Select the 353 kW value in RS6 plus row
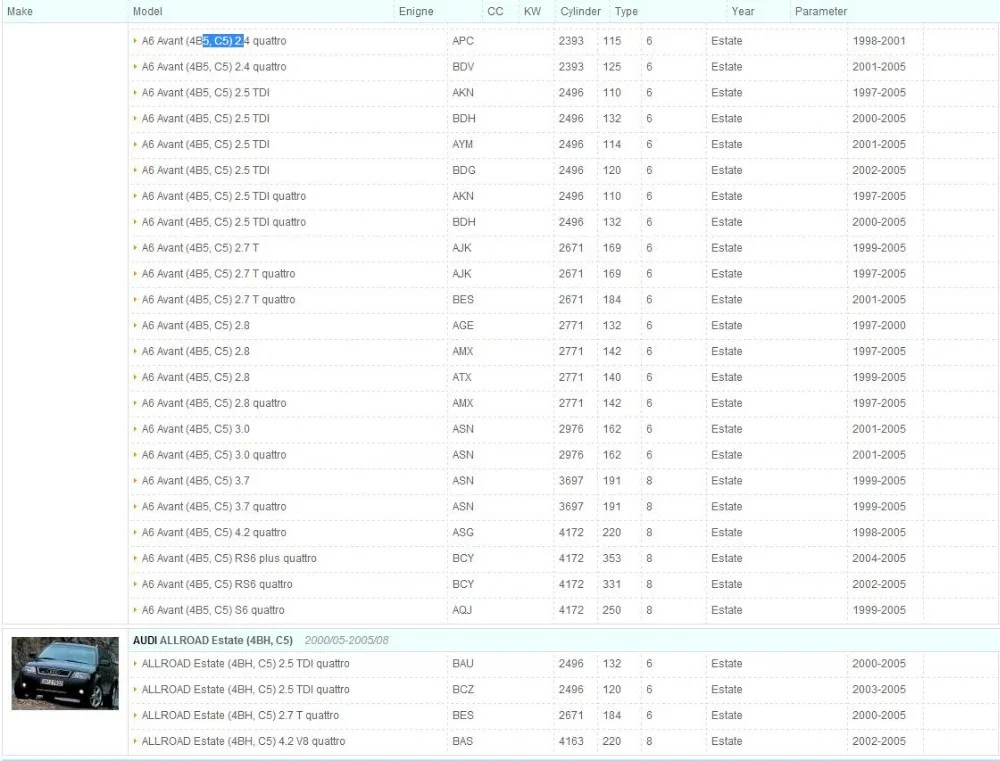 click(612, 558)
